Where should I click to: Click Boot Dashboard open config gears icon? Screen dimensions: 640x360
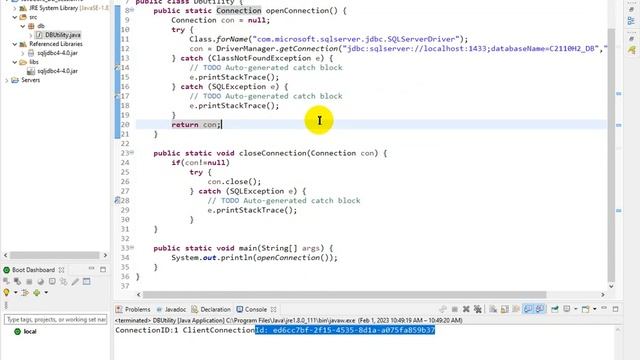[63, 282]
